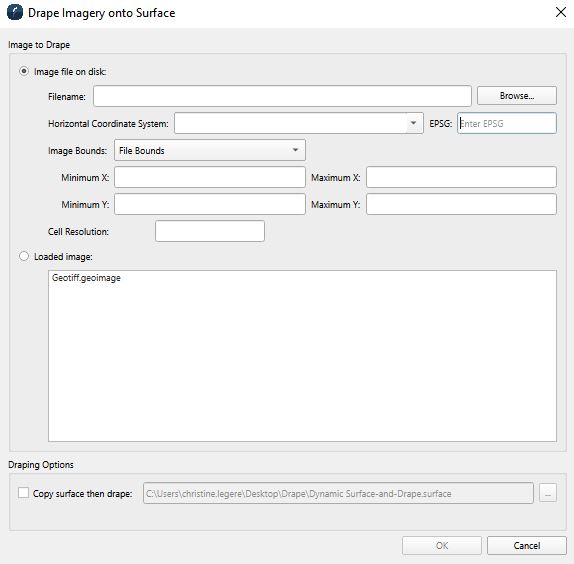The width and height of the screenshot is (574, 564).
Task: Click the Maximum Y input field
Action: click(x=461, y=204)
